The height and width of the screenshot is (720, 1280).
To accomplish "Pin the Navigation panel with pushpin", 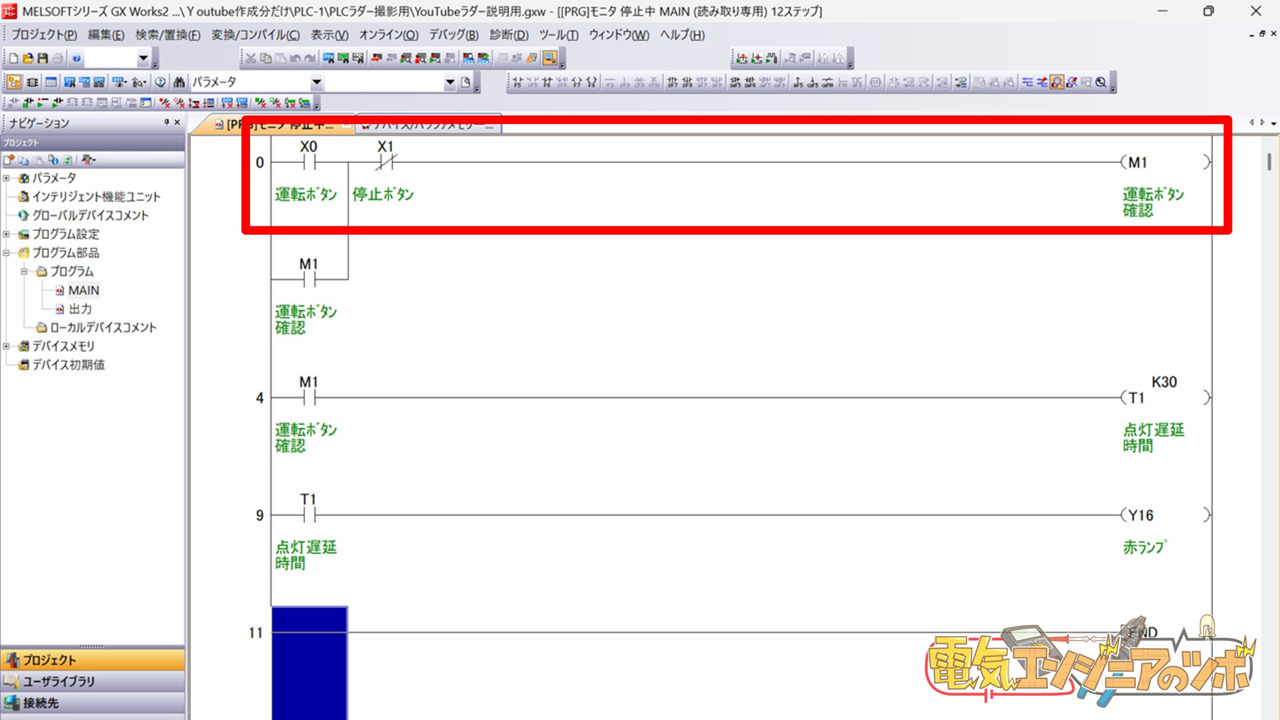I will tap(167, 123).
